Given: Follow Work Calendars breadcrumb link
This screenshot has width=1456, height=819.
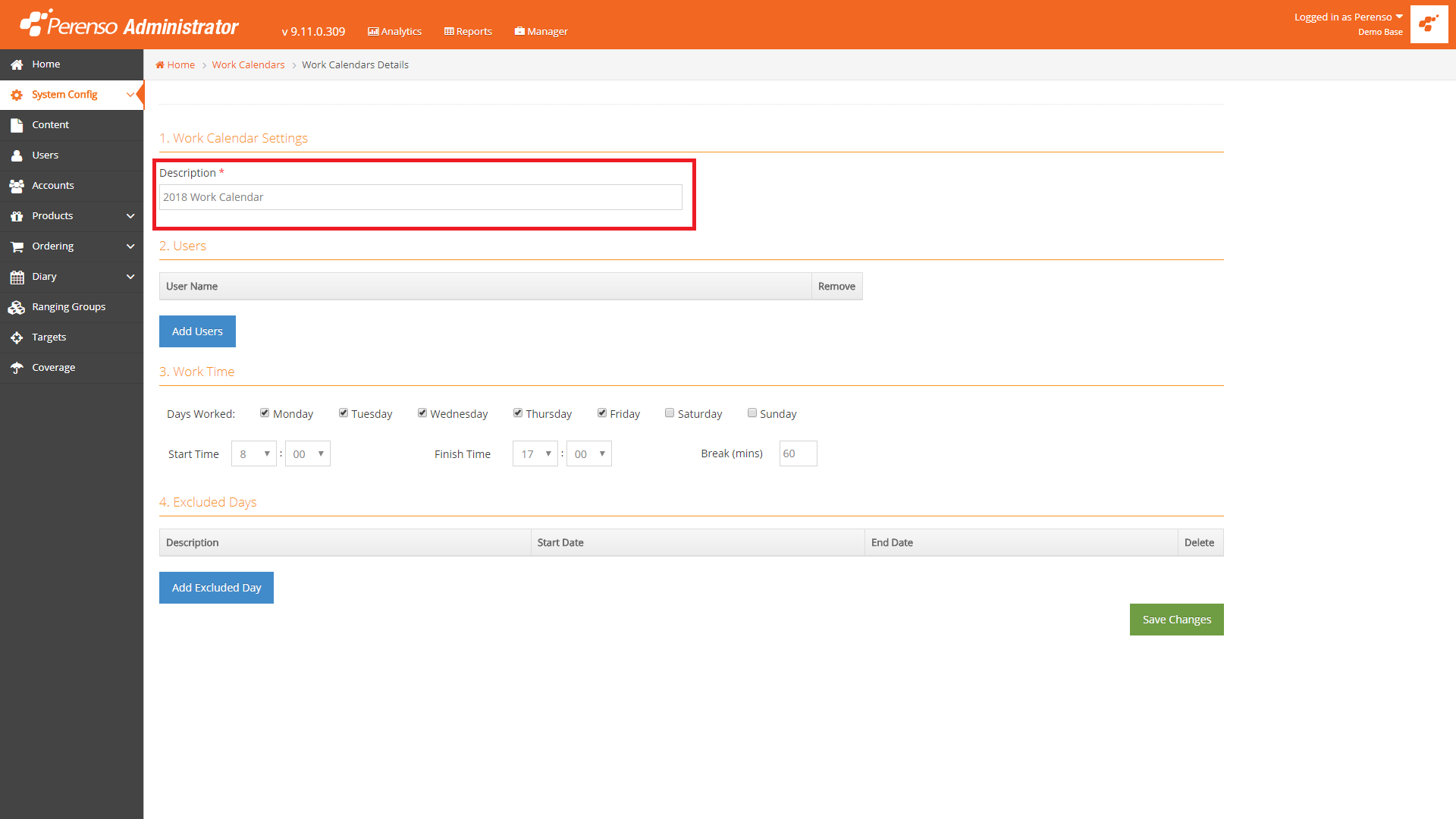Looking at the screenshot, I should [x=248, y=65].
